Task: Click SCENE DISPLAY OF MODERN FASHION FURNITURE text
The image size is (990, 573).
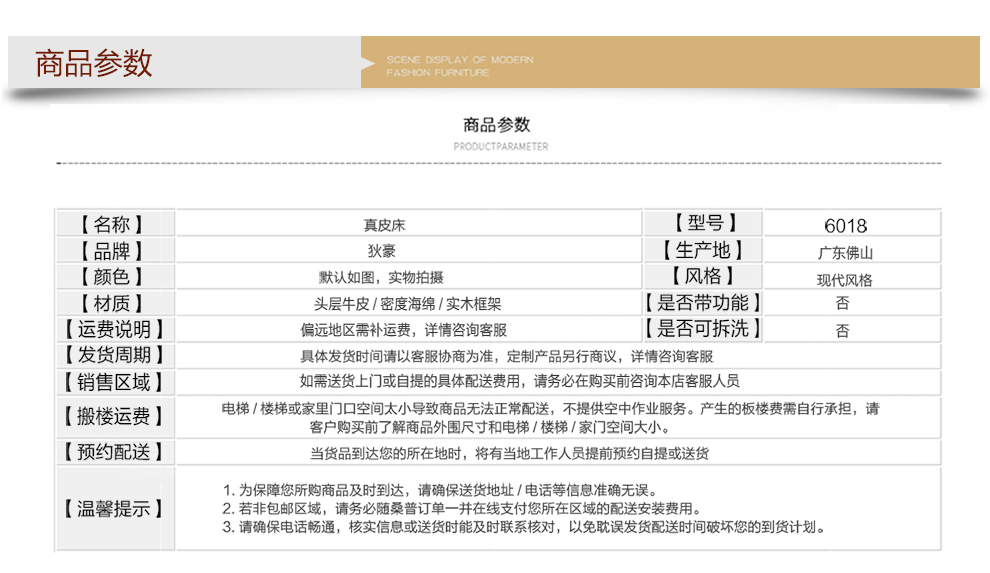Action: [x=460, y=66]
